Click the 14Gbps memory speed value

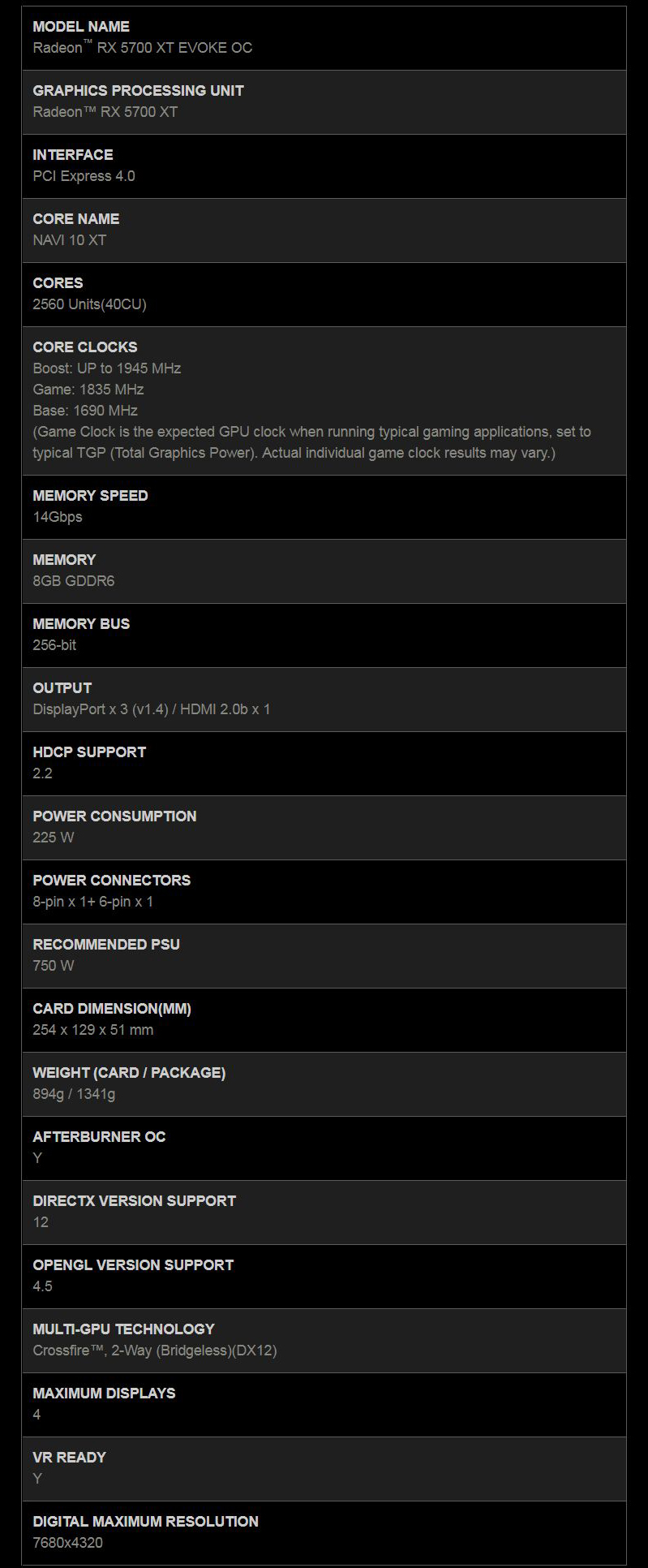point(58,517)
